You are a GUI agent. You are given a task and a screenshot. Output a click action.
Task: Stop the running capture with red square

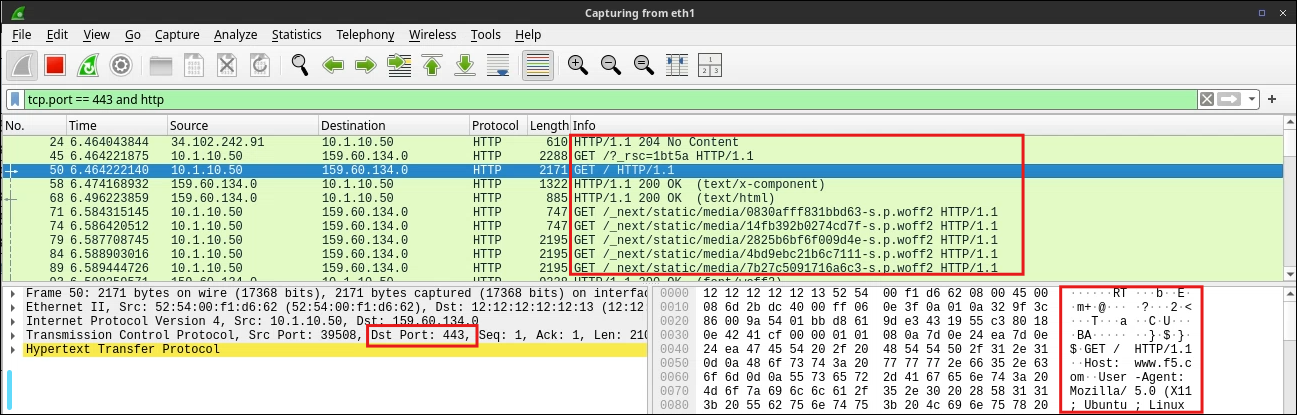[54, 65]
